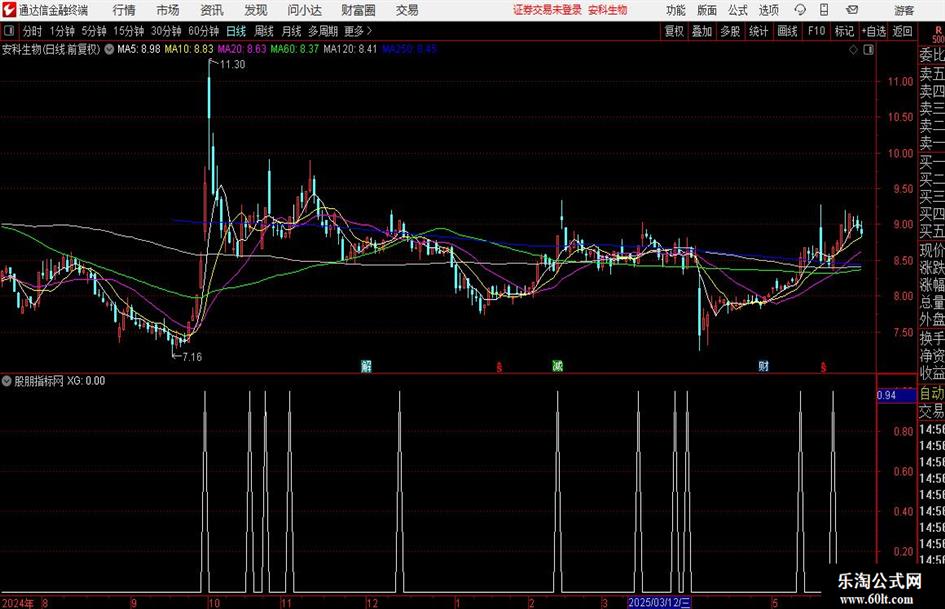
Task: Add stock via +自选 button
Action: pyautogui.click(x=874, y=31)
